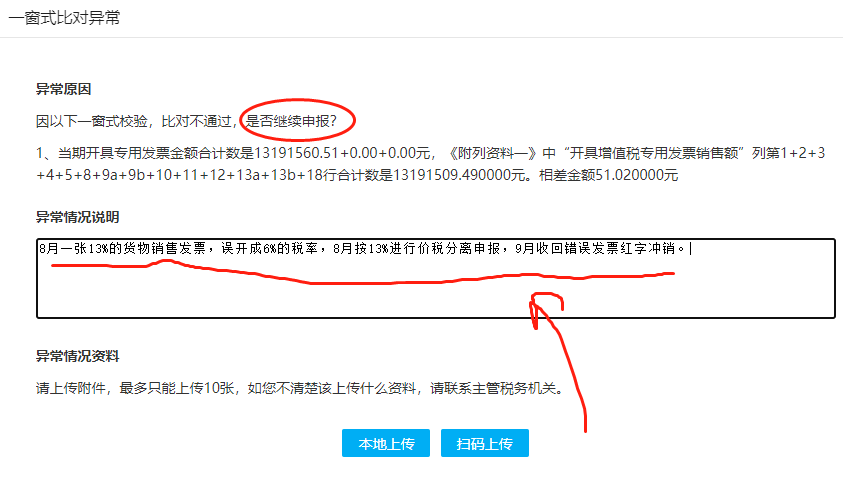Click the 相差金额51.020000元 text
The image size is (843, 484).
pos(608,175)
